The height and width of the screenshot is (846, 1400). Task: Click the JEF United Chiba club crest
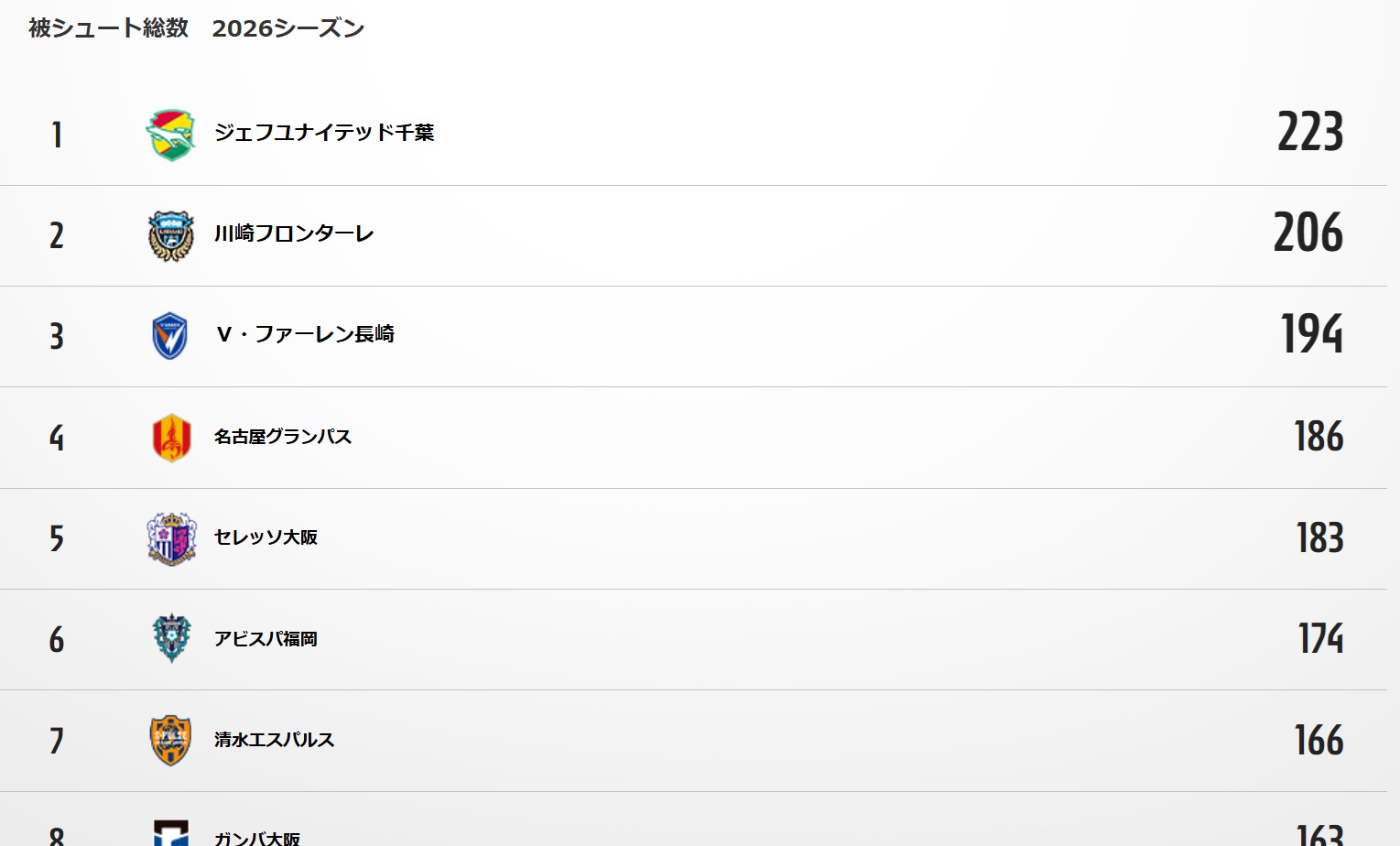(171, 135)
